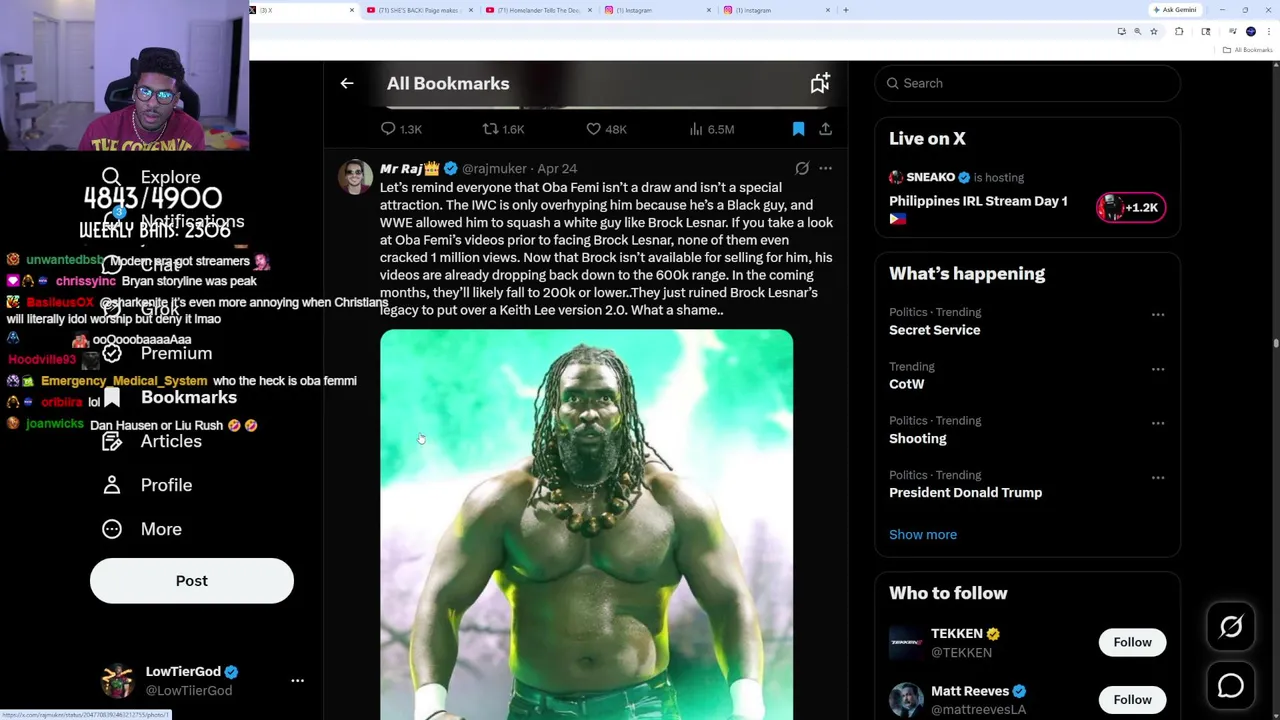Image resolution: width=1280 pixels, height=720 pixels.
Task: Click the install app icon in address bar
Action: (1121, 32)
